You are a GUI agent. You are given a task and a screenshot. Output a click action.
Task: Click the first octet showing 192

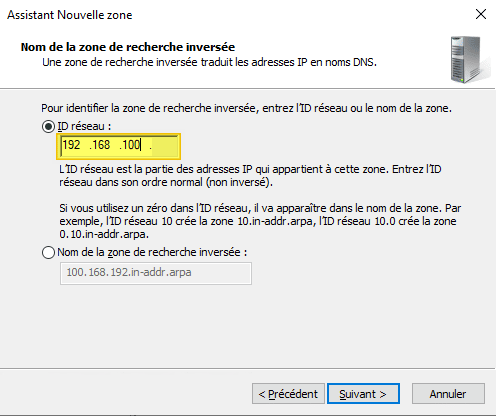coord(72,145)
